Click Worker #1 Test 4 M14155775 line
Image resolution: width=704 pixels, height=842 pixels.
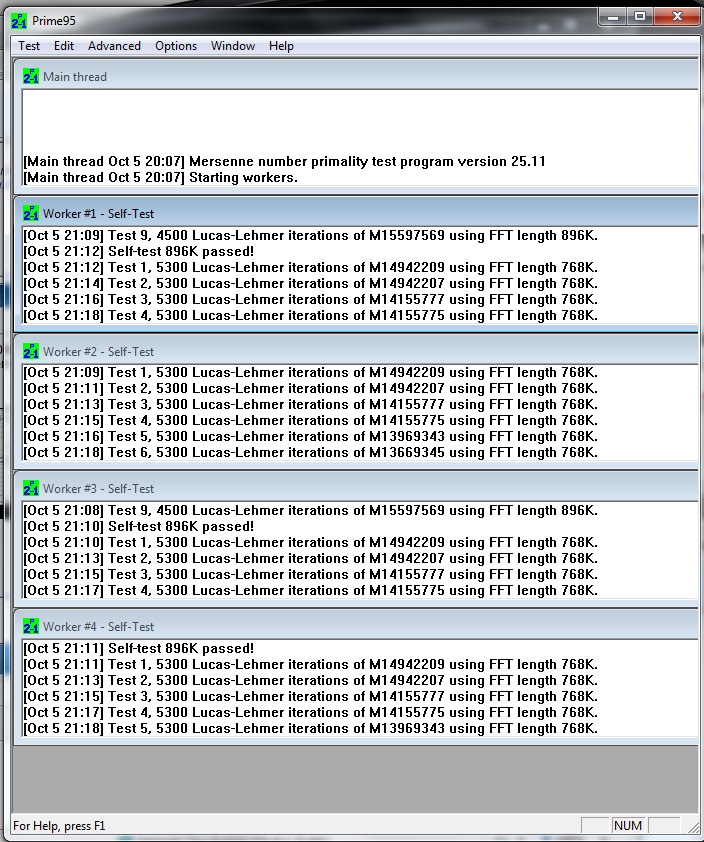[310, 315]
